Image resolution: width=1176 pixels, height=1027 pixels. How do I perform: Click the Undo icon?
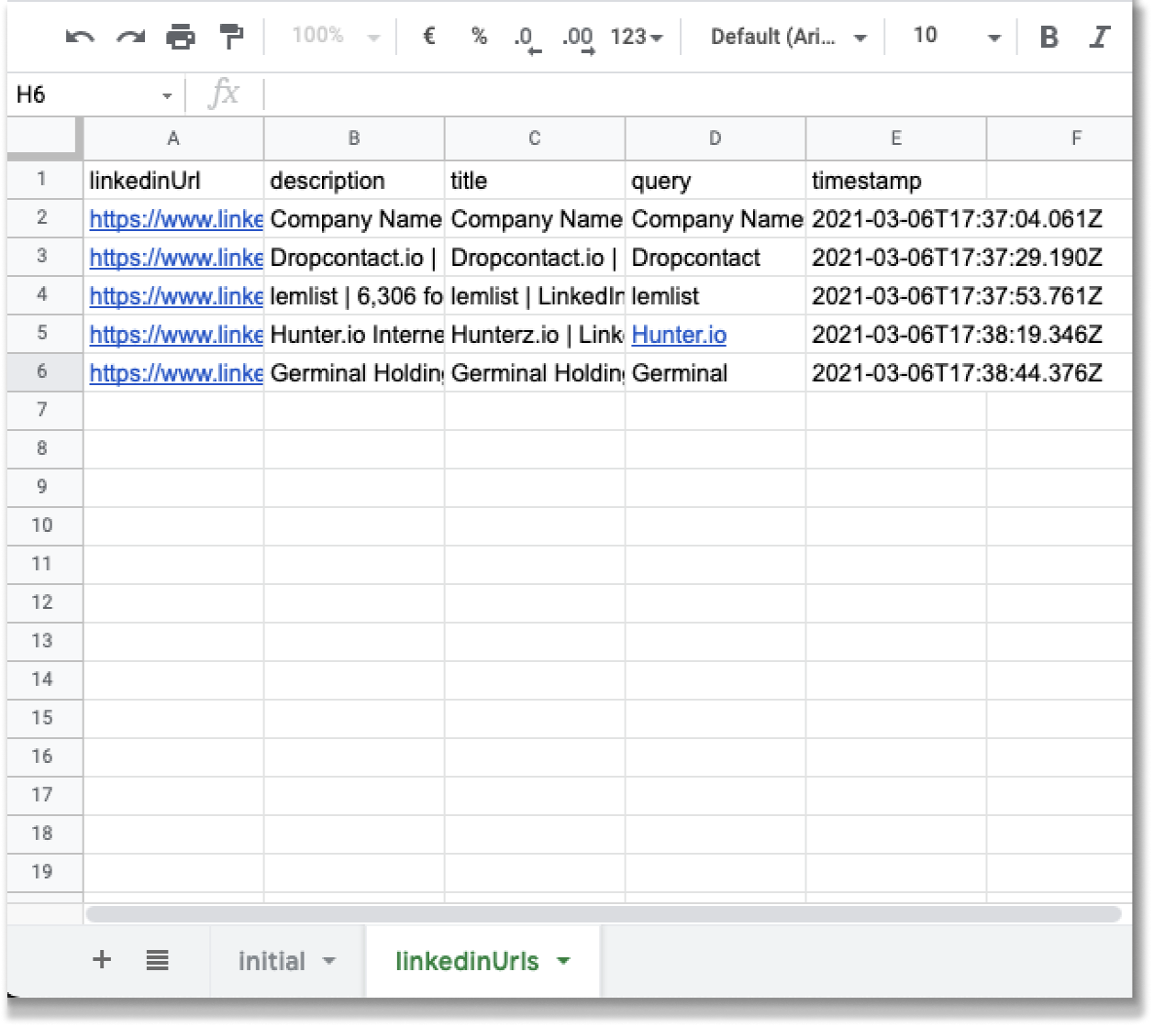point(81,36)
